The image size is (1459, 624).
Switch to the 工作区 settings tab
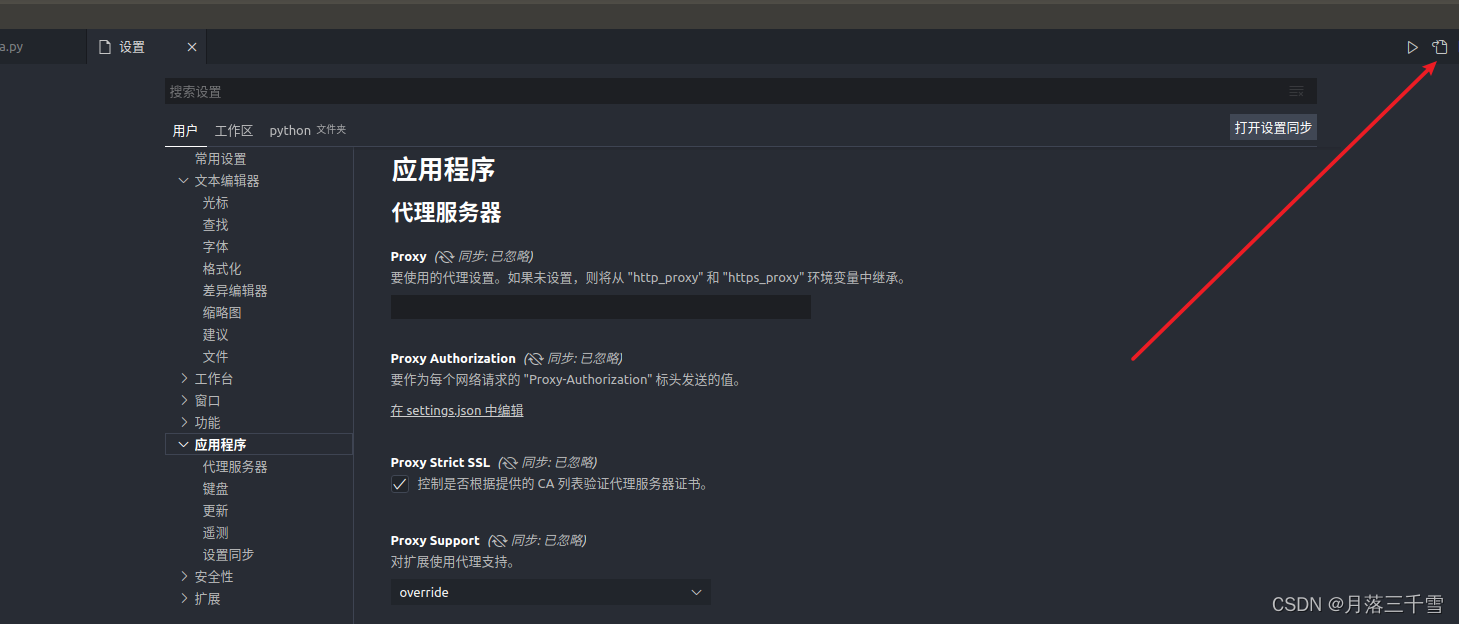coord(233,130)
